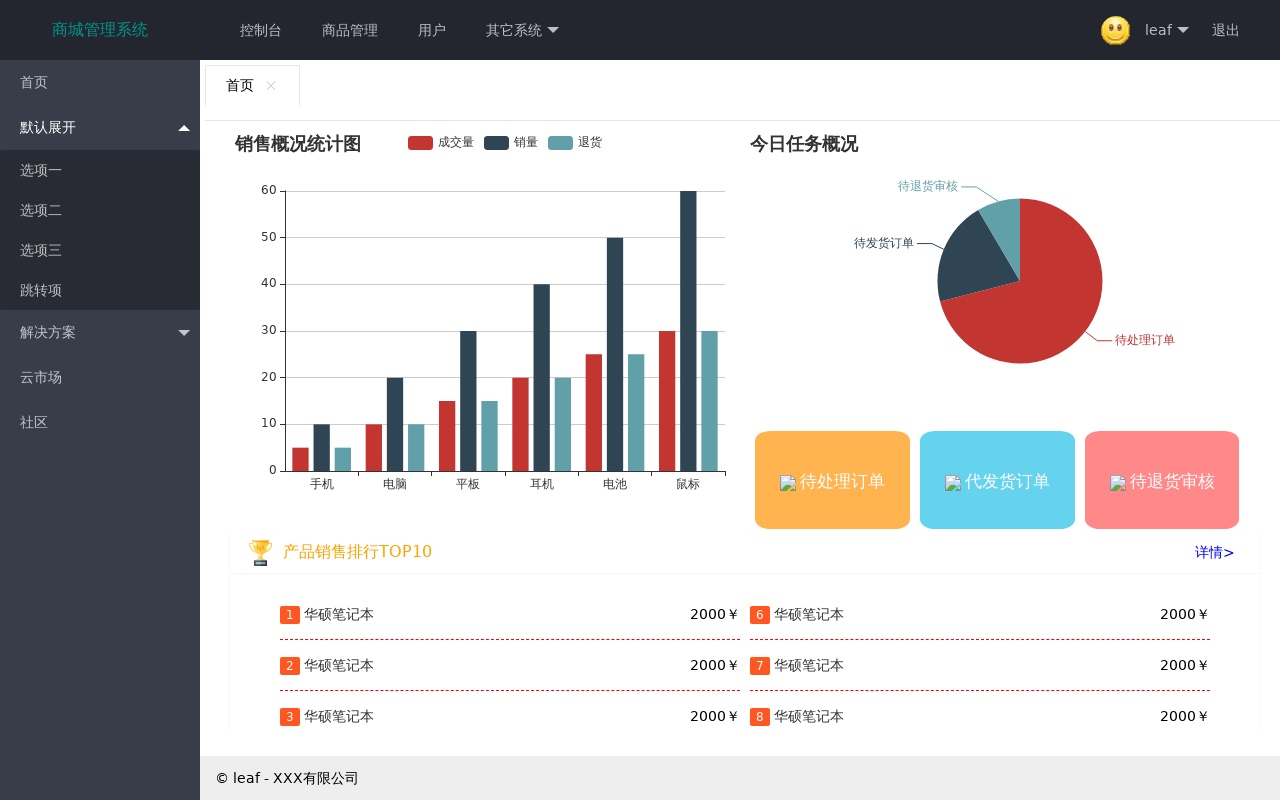Click rank badge 7 in product list

coord(760,666)
